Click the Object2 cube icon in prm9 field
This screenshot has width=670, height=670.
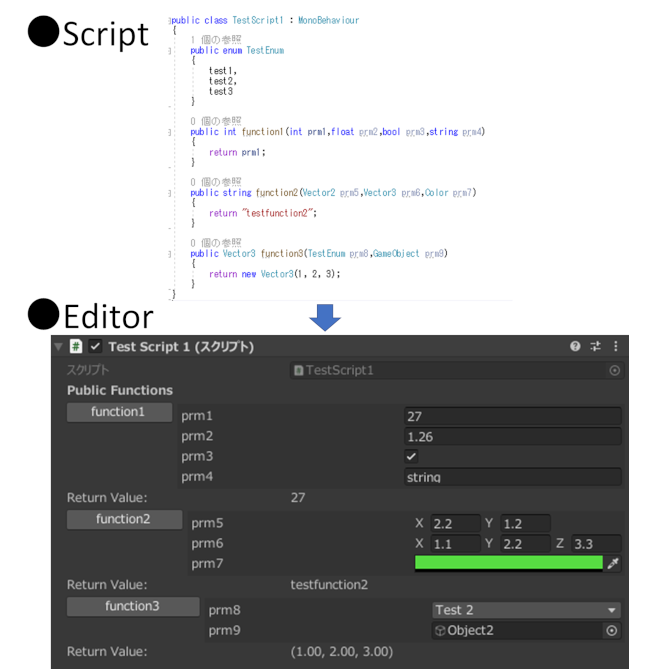pyautogui.click(x=440, y=630)
